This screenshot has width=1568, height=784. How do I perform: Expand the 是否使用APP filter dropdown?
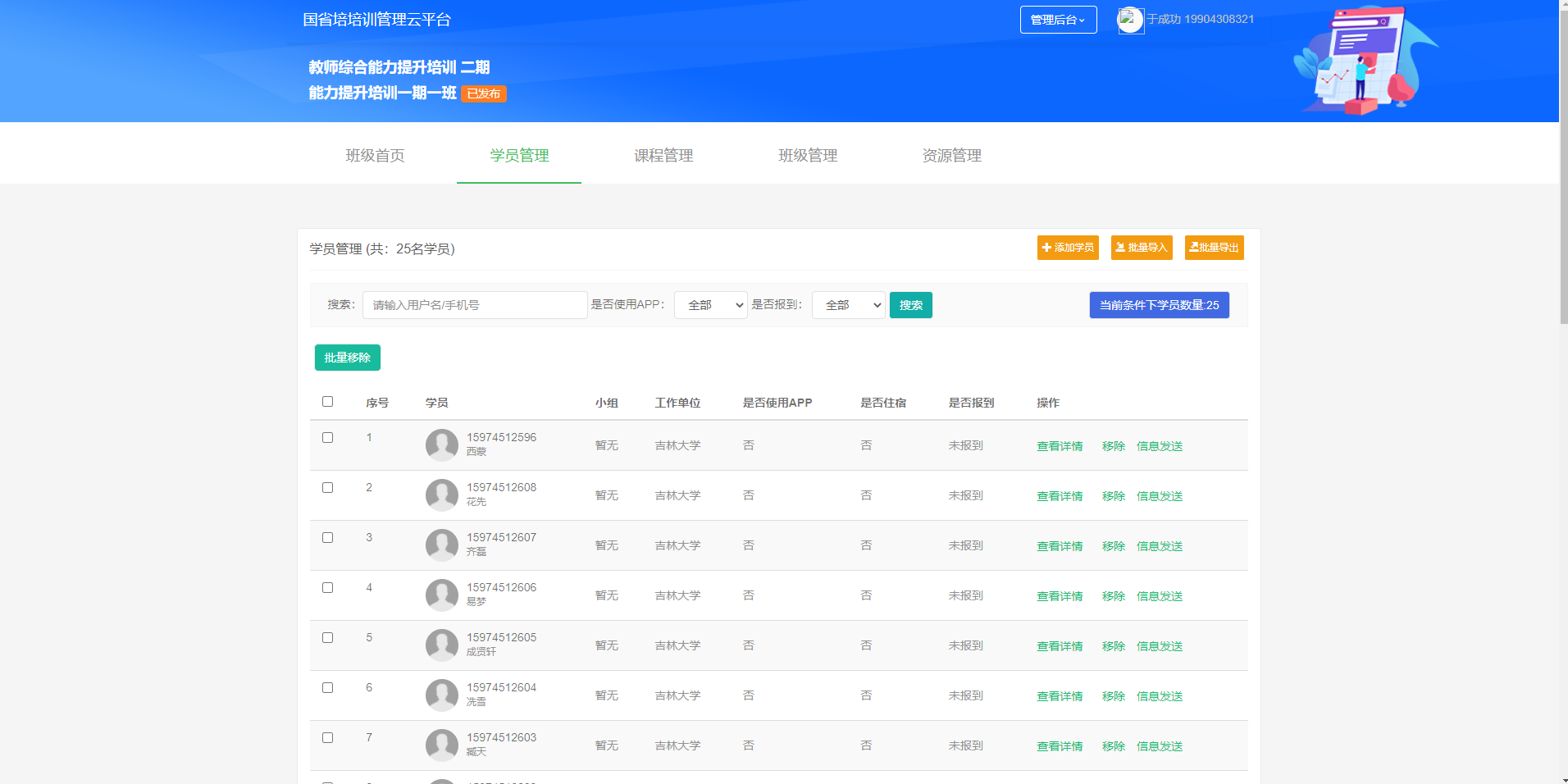(x=710, y=305)
